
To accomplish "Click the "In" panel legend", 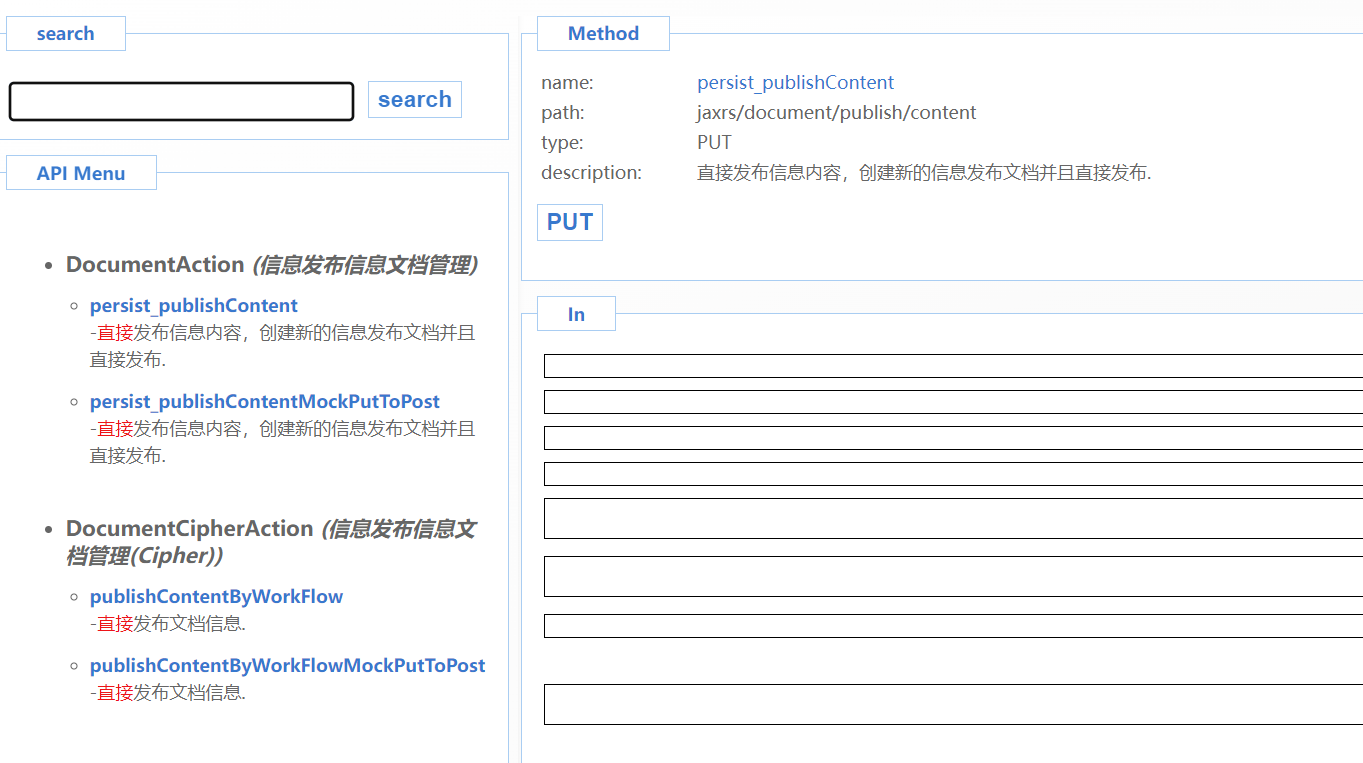I will click(x=576, y=314).
